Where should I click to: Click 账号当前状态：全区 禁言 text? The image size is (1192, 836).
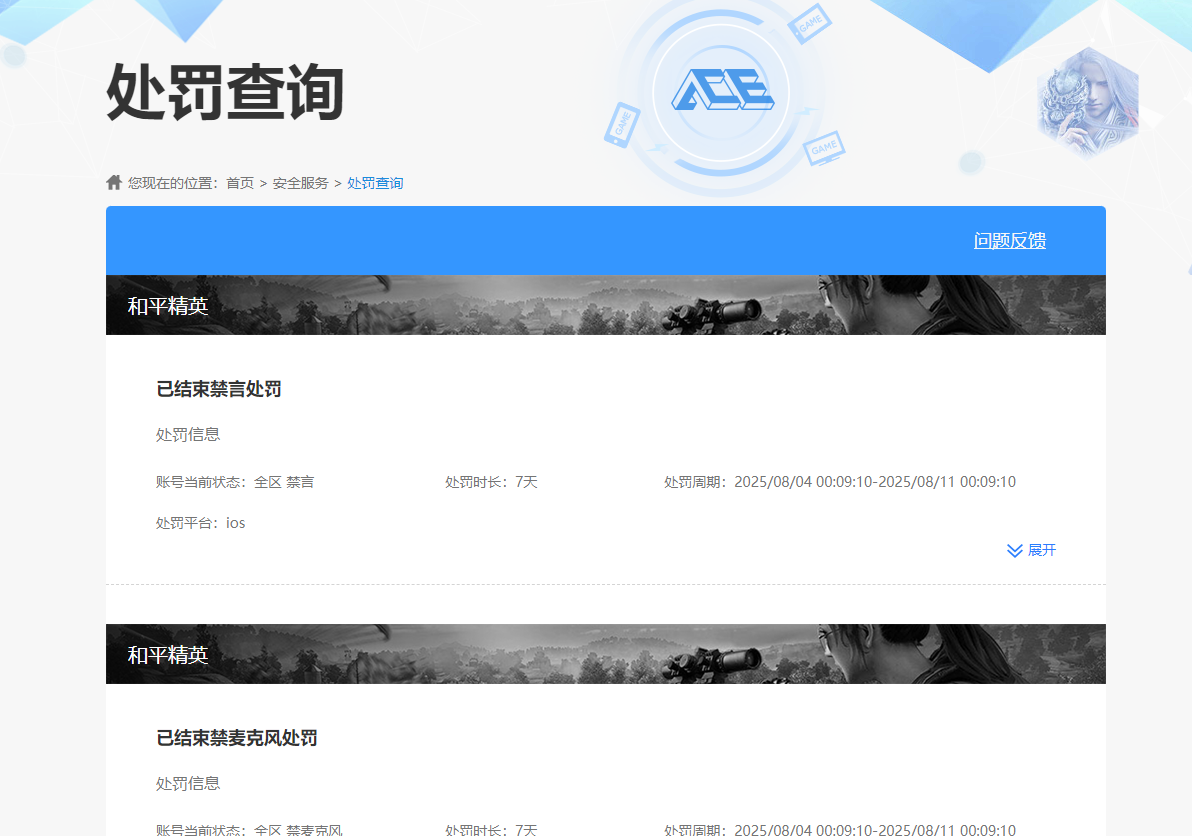[235, 482]
